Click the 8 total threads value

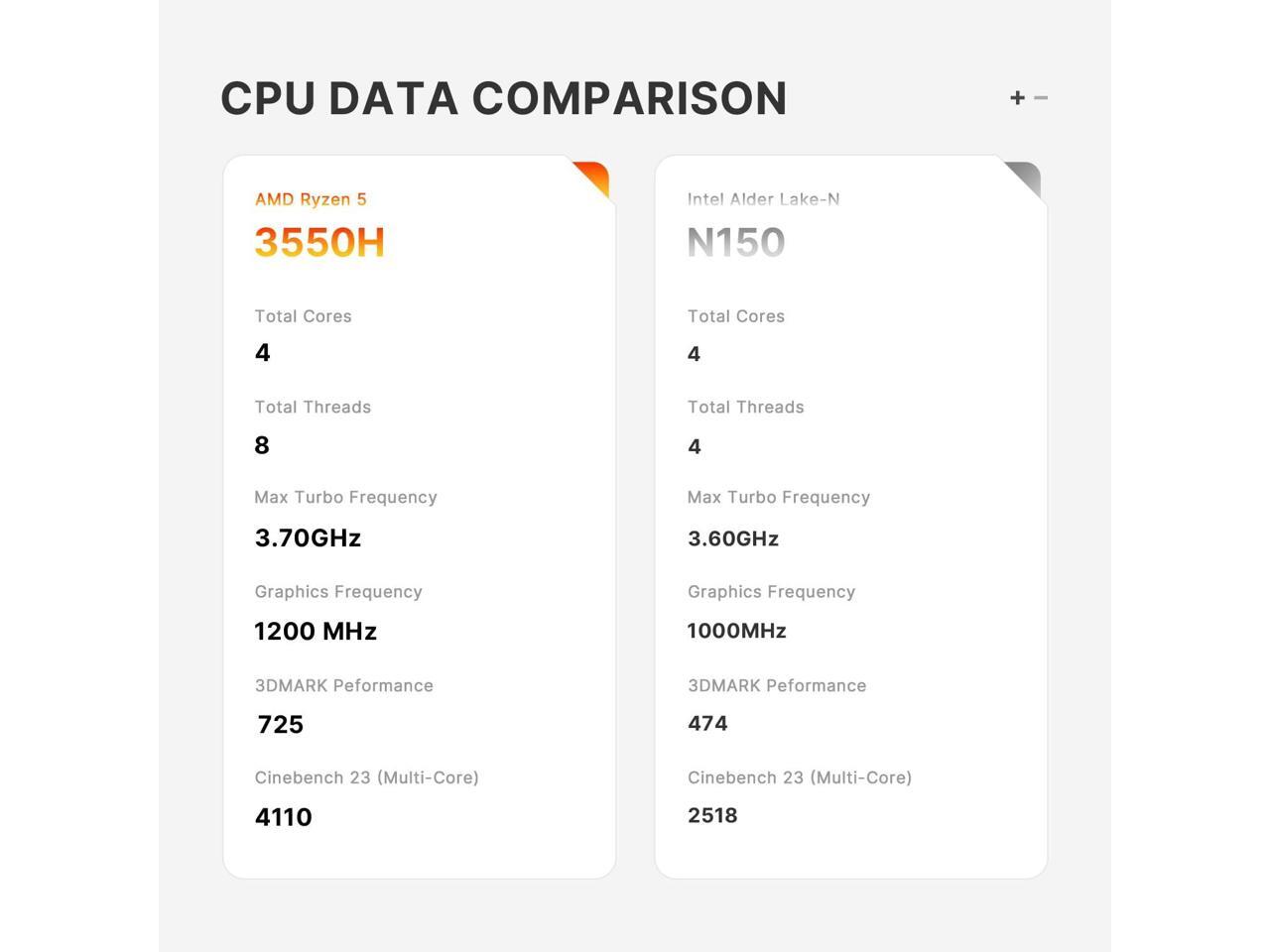262,445
